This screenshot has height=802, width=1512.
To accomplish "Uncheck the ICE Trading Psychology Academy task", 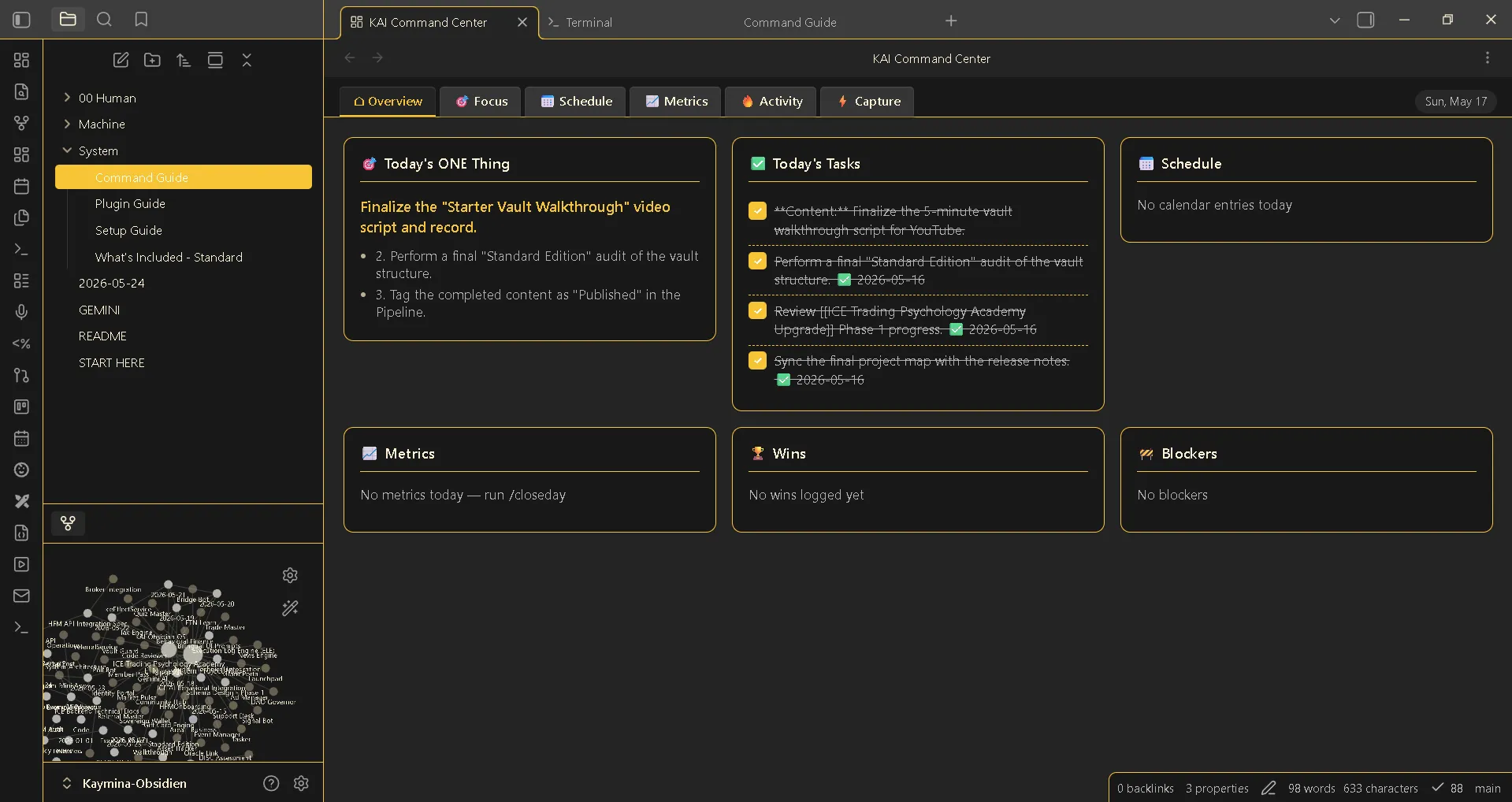I will tap(757, 310).
